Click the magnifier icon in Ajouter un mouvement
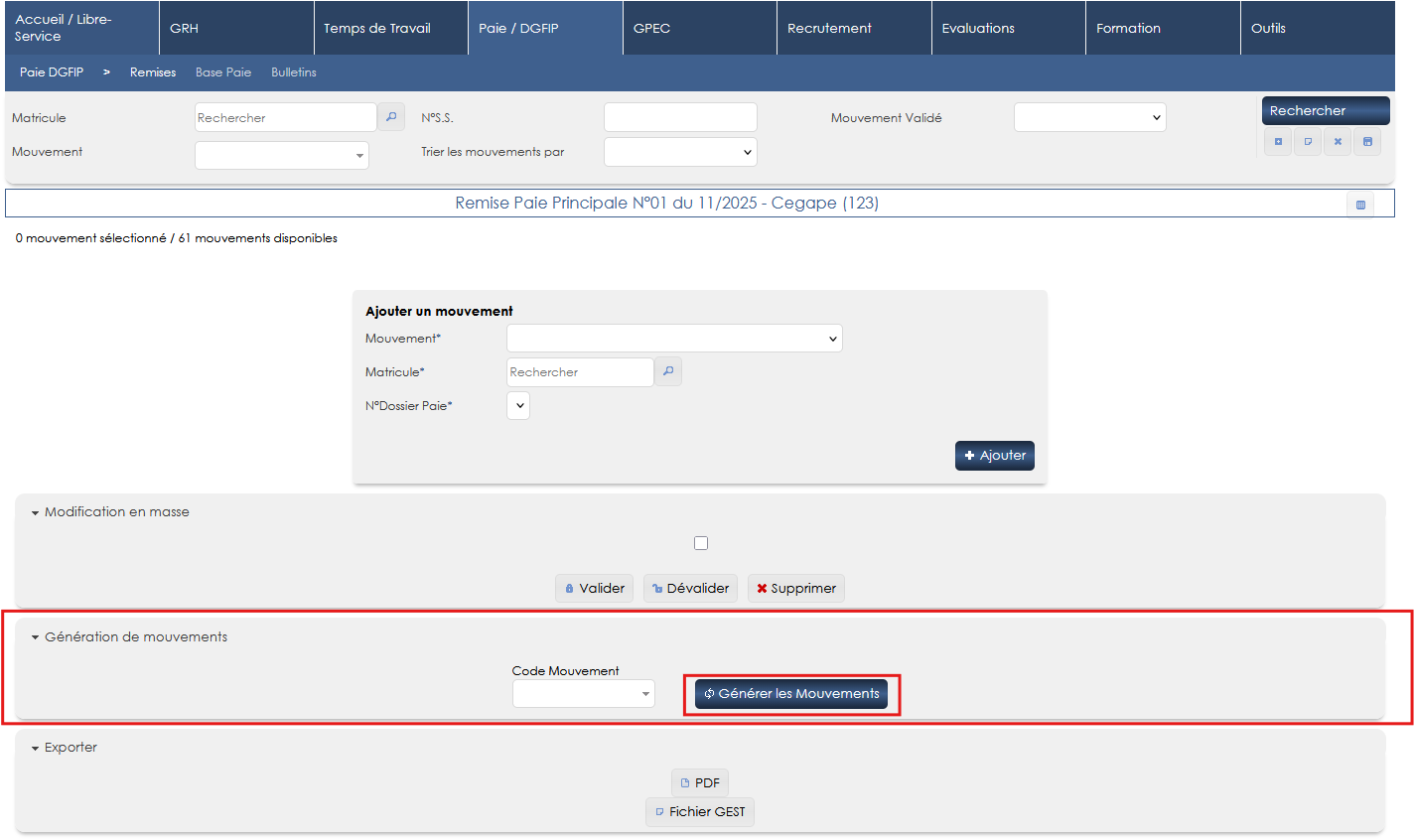 (x=668, y=371)
